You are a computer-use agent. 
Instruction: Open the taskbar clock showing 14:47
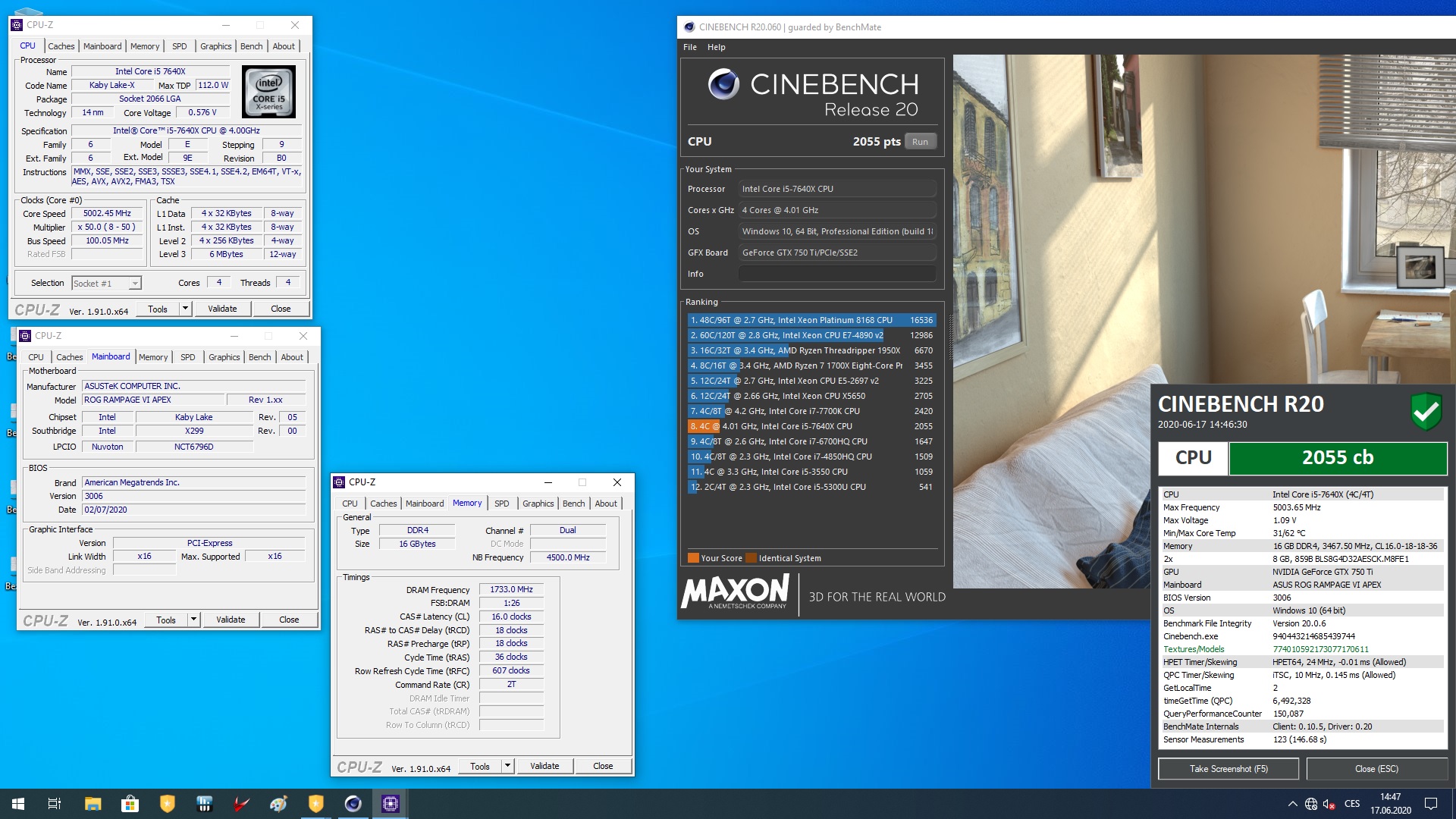point(1391,804)
